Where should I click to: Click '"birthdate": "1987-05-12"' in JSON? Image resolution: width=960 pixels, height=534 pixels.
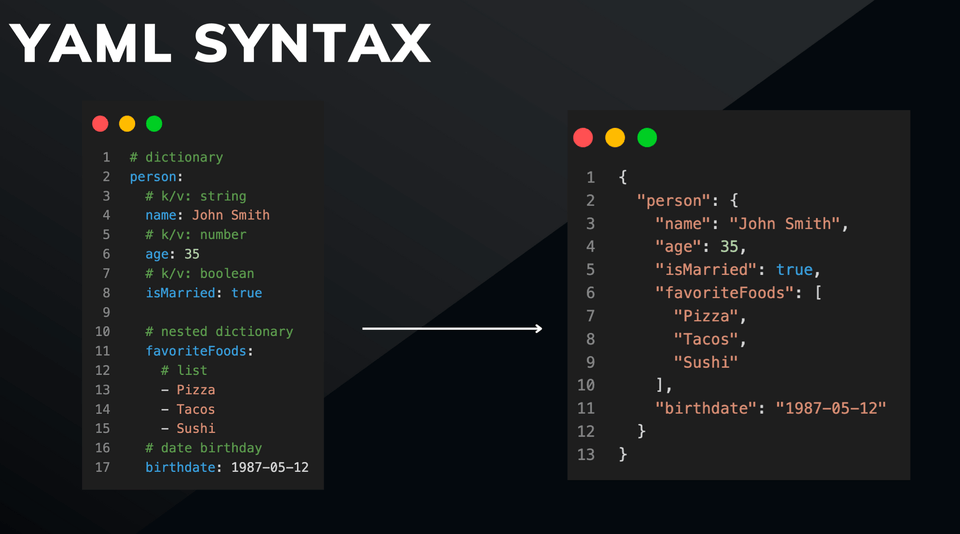coord(770,408)
